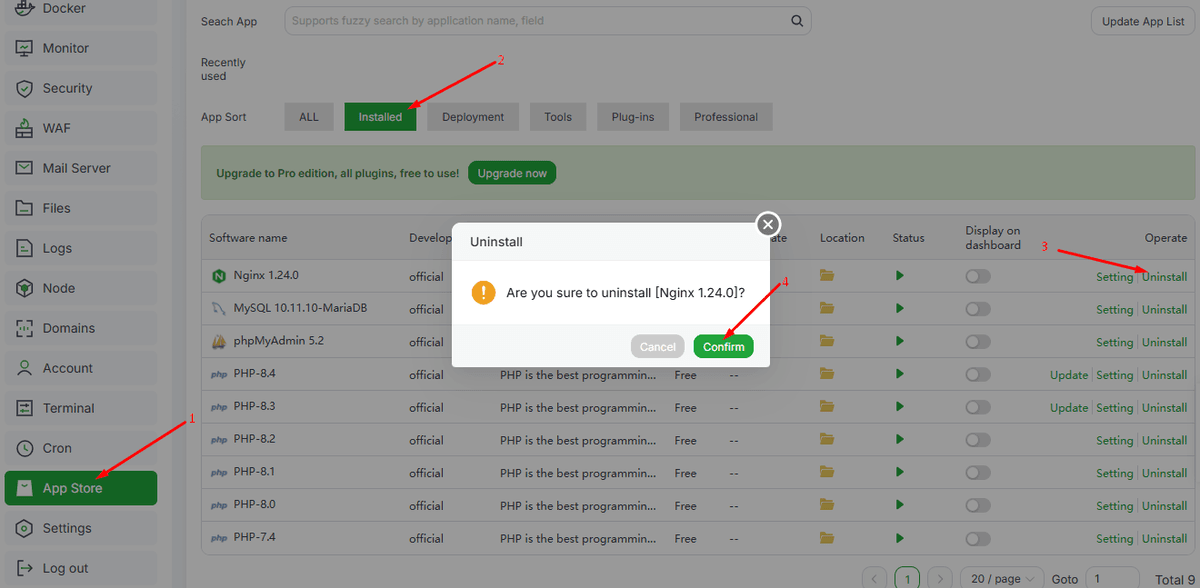
Task: Click the Upgrade now button
Action: (x=512, y=173)
